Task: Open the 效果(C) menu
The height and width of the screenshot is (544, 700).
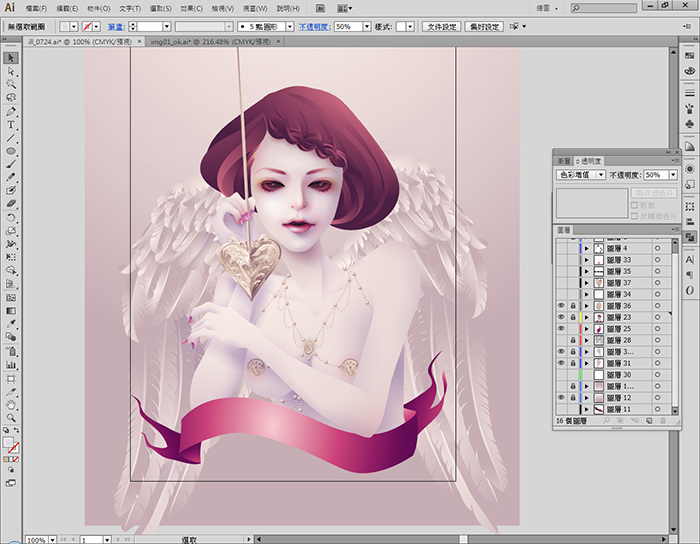Action: point(193,8)
